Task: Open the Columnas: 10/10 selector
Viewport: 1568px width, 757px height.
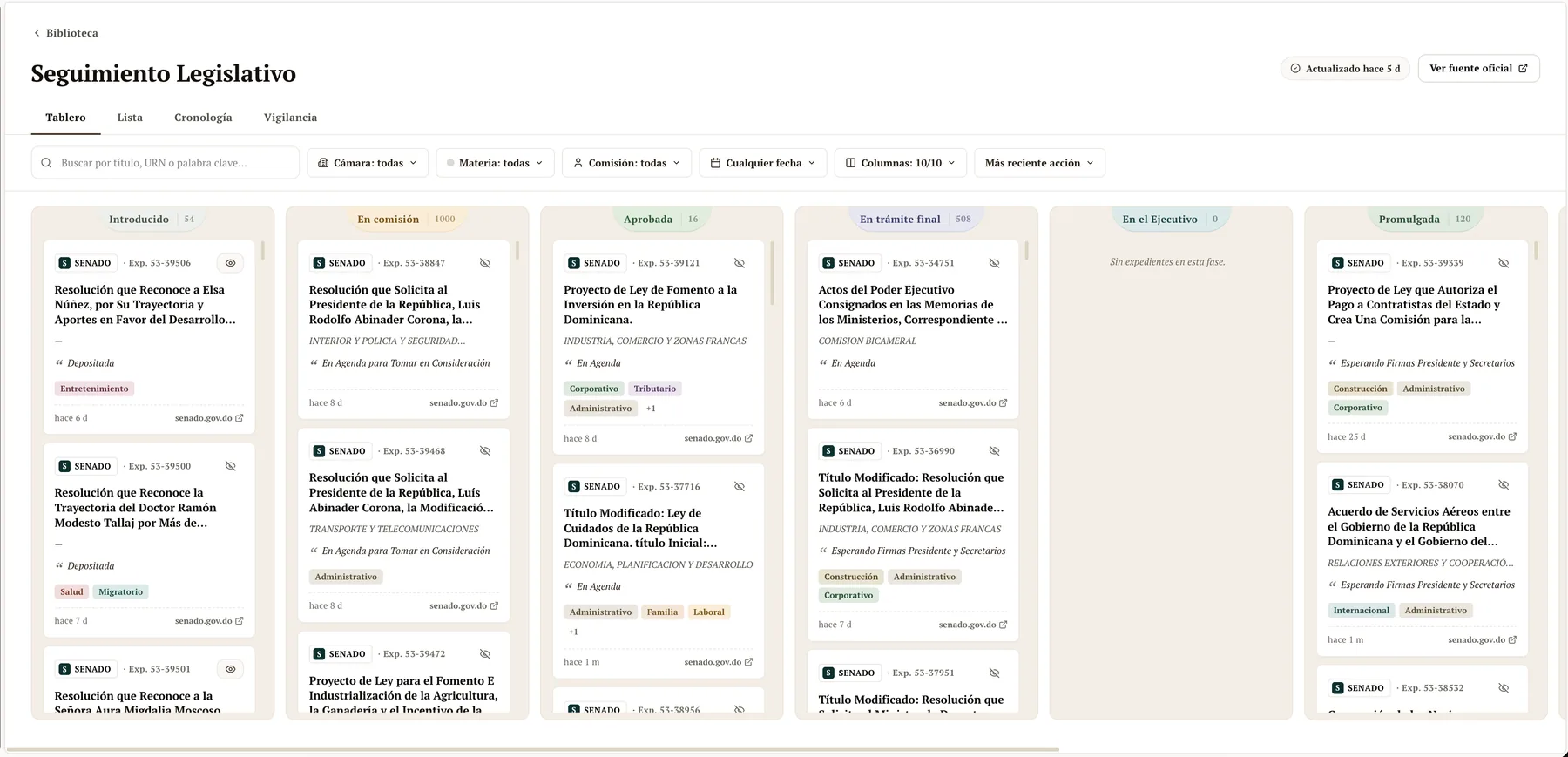Action: pos(901,163)
